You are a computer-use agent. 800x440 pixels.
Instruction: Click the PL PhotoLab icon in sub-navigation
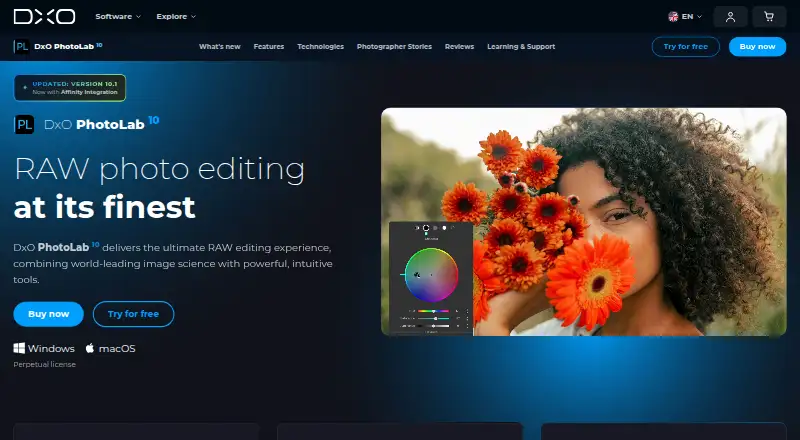click(21, 46)
